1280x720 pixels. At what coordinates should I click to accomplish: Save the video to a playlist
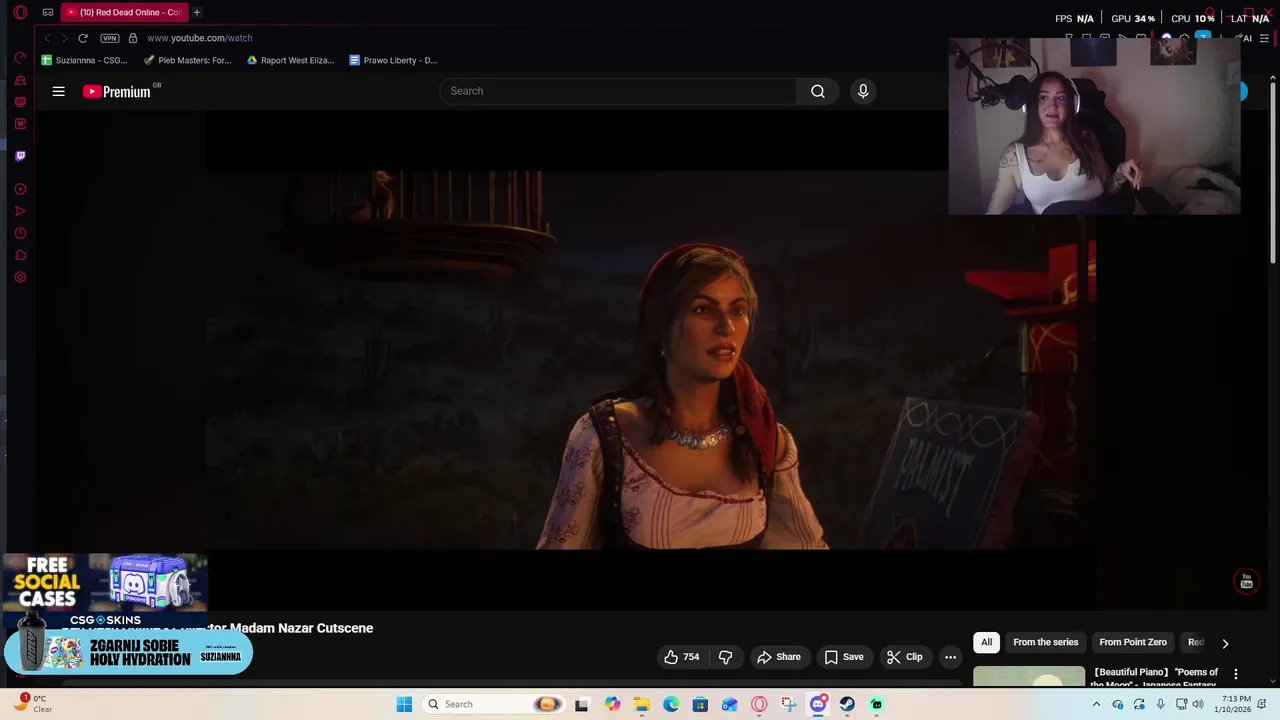coord(844,657)
